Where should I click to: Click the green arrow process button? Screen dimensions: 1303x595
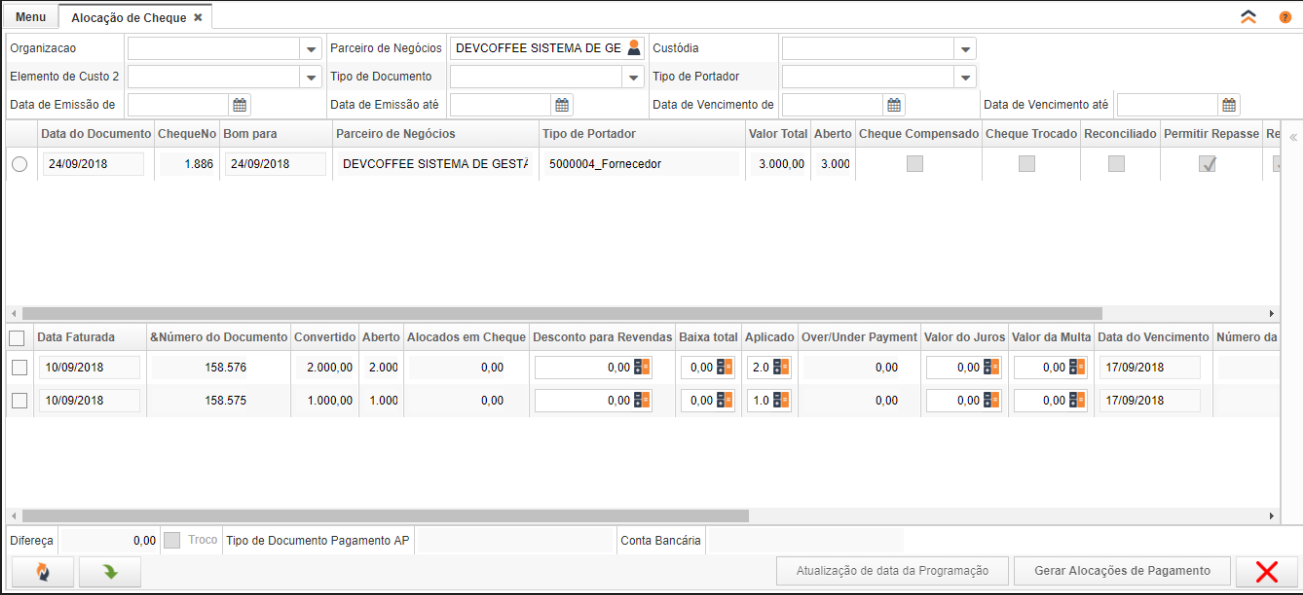tap(110, 572)
